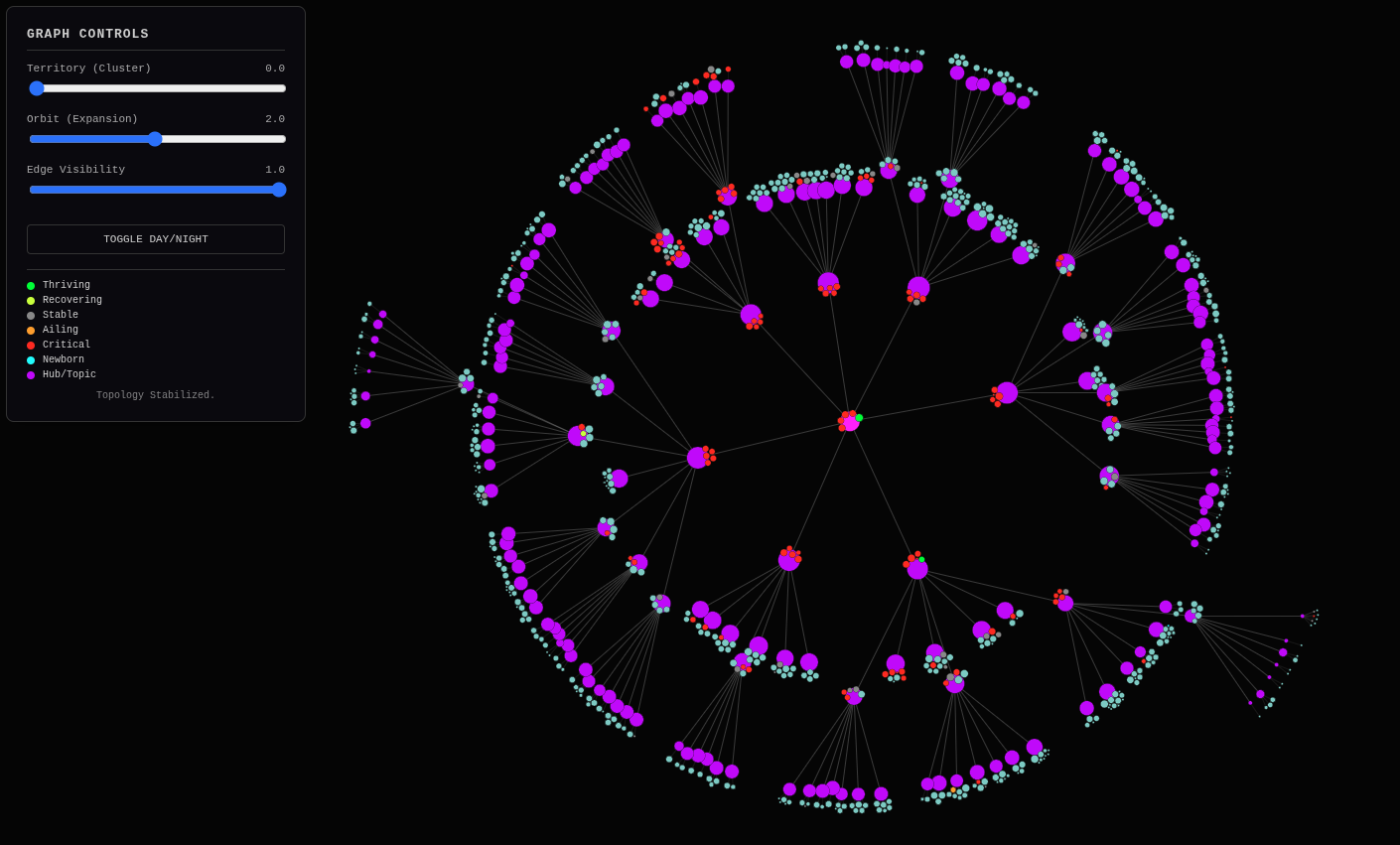Click the orange Ailing legend dot
This screenshot has width=1400, height=845.
click(x=31, y=331)
